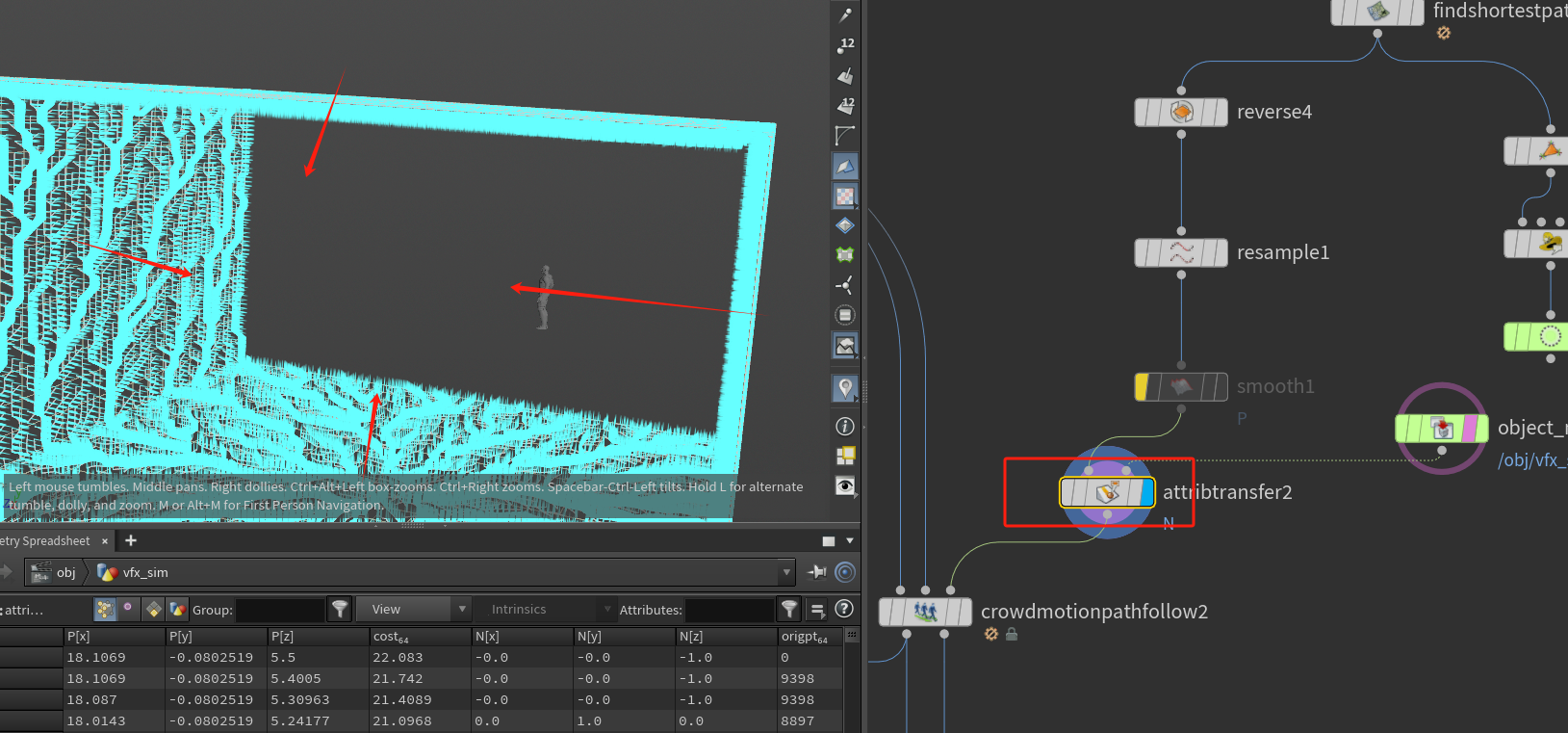Click the info (i) display icon

[x=845, y=426]
